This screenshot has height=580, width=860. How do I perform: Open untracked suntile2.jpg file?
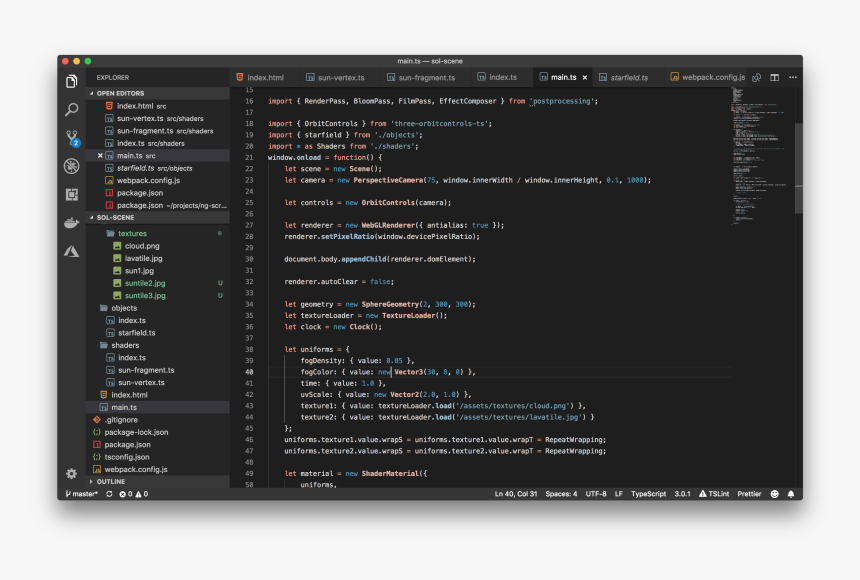click(158, 283)
